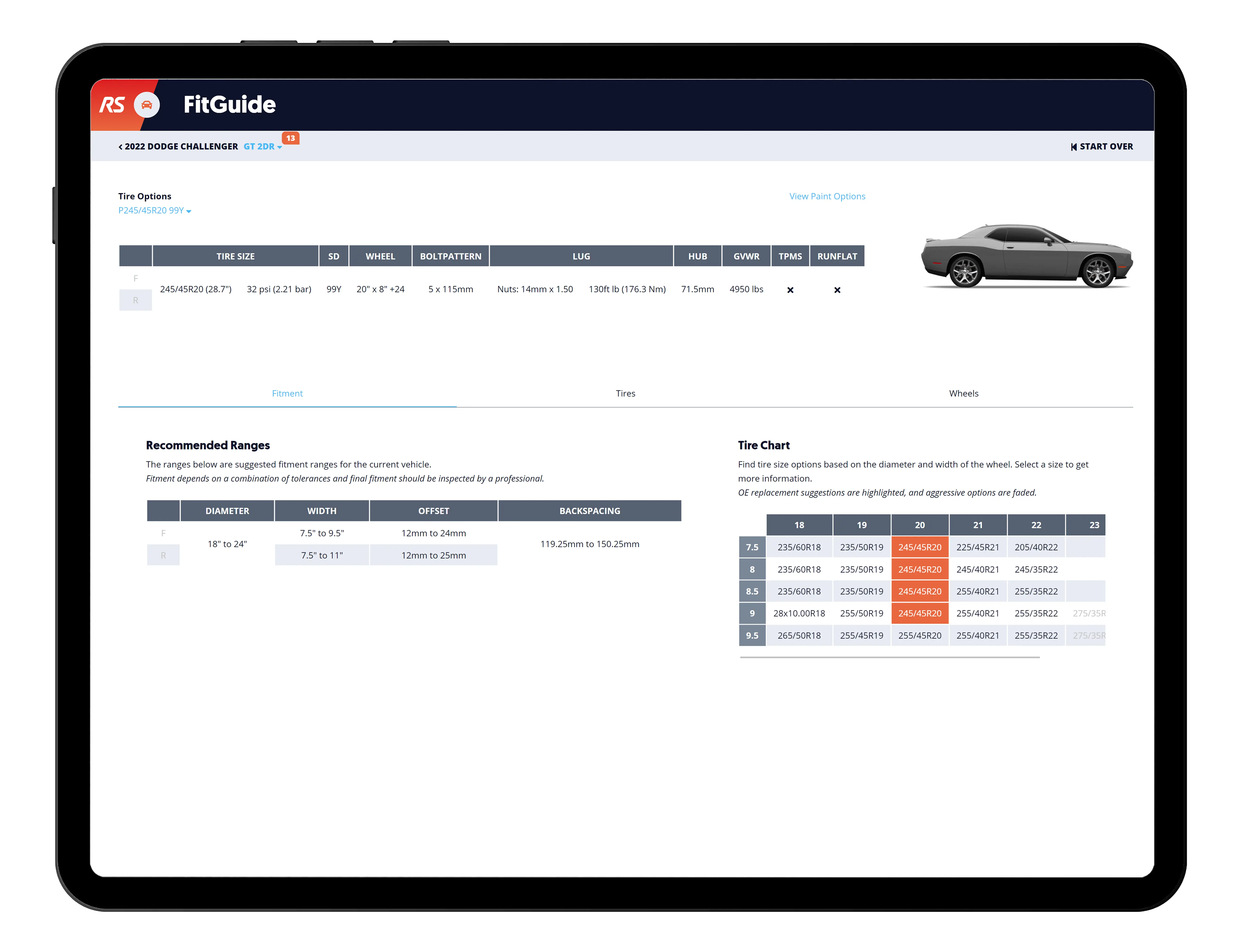This screenshot has height=952, width=1239.
Task: Click the Start Over button
Action: tap(1106, 146)
